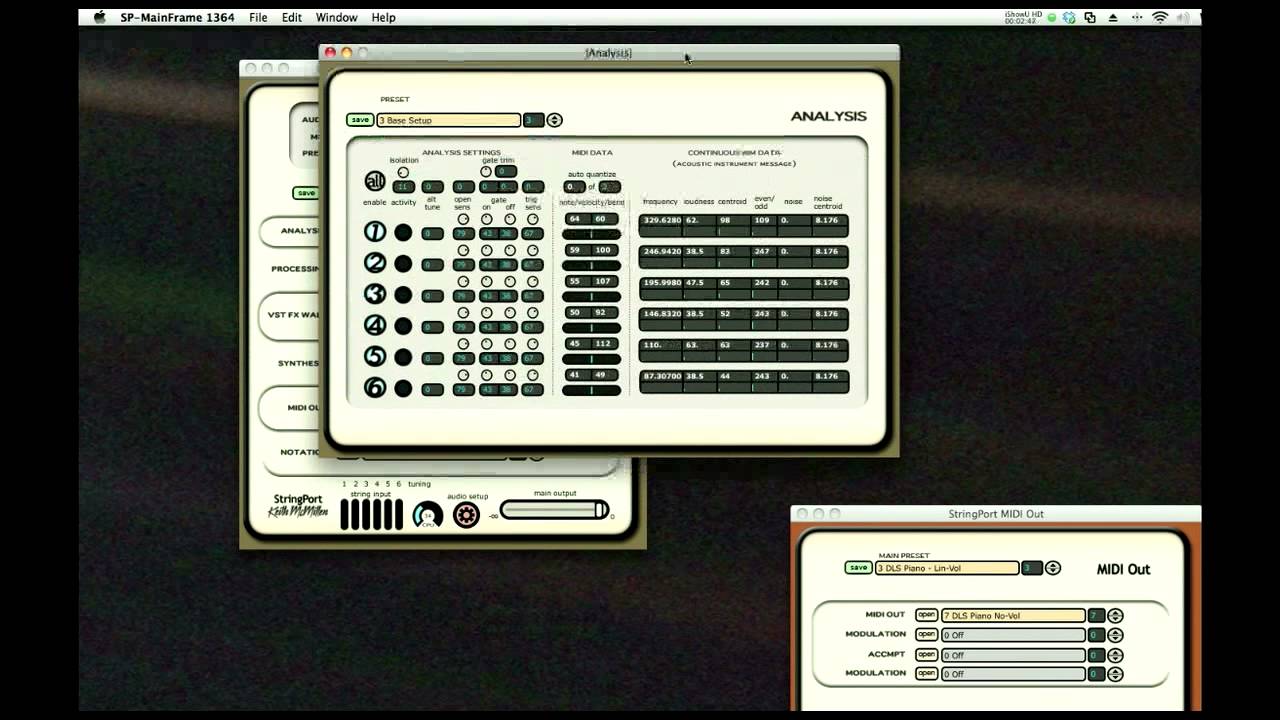
Task: Click string 1 trig sens knob
Action: pos(533,219)
